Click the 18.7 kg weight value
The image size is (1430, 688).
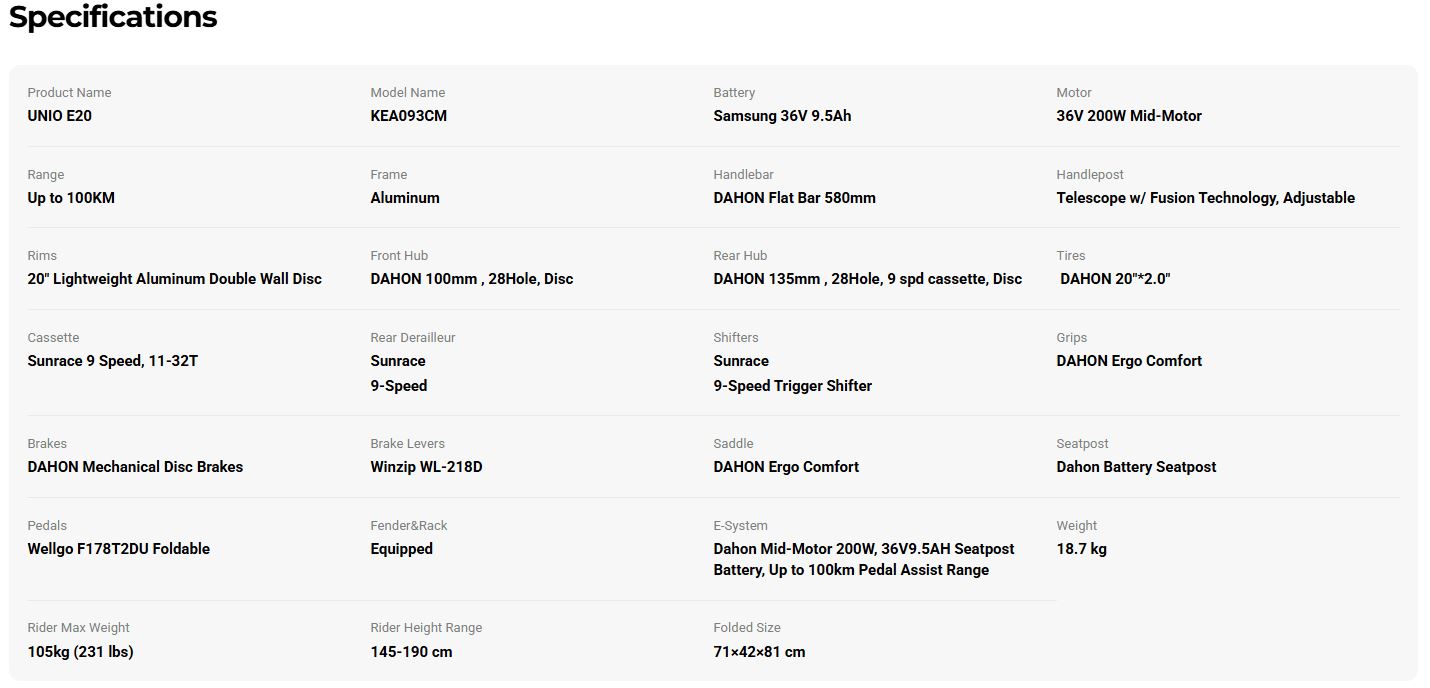(x=1081, y=549)
